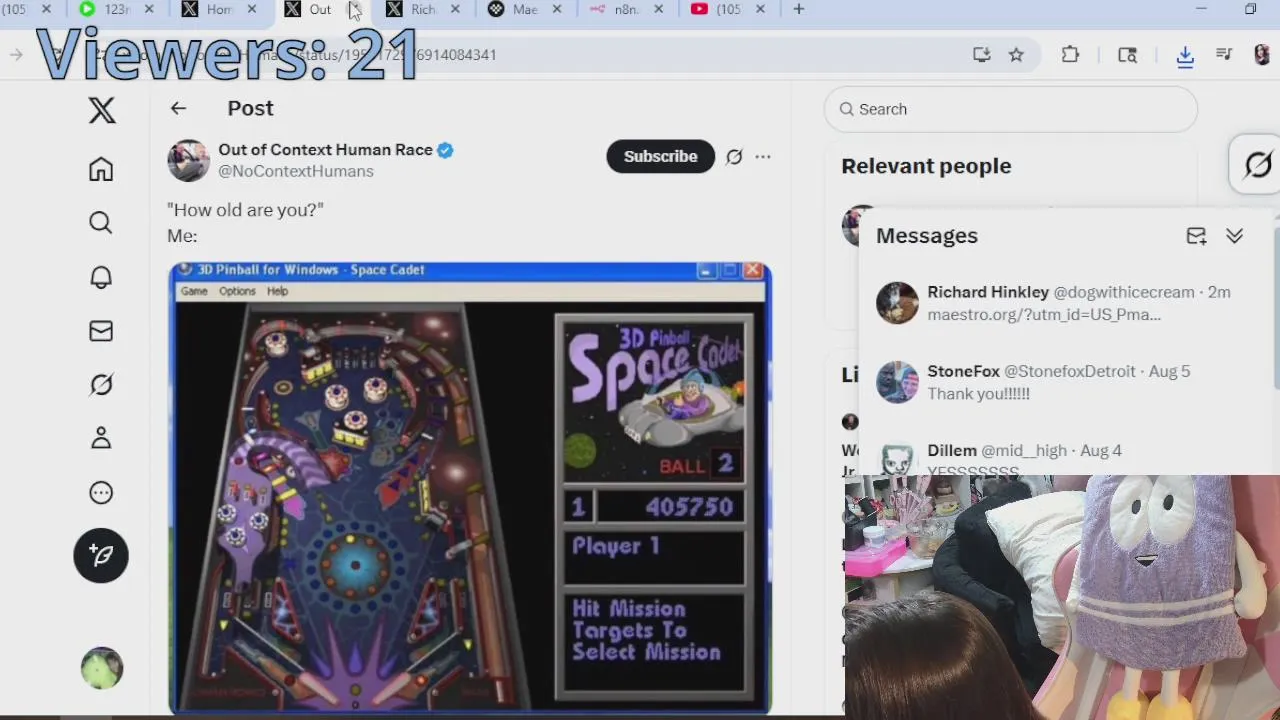Compose new message in Messages panel
The width and height of the screenshot is (1280, 720).
click(x=1196, y=236)
